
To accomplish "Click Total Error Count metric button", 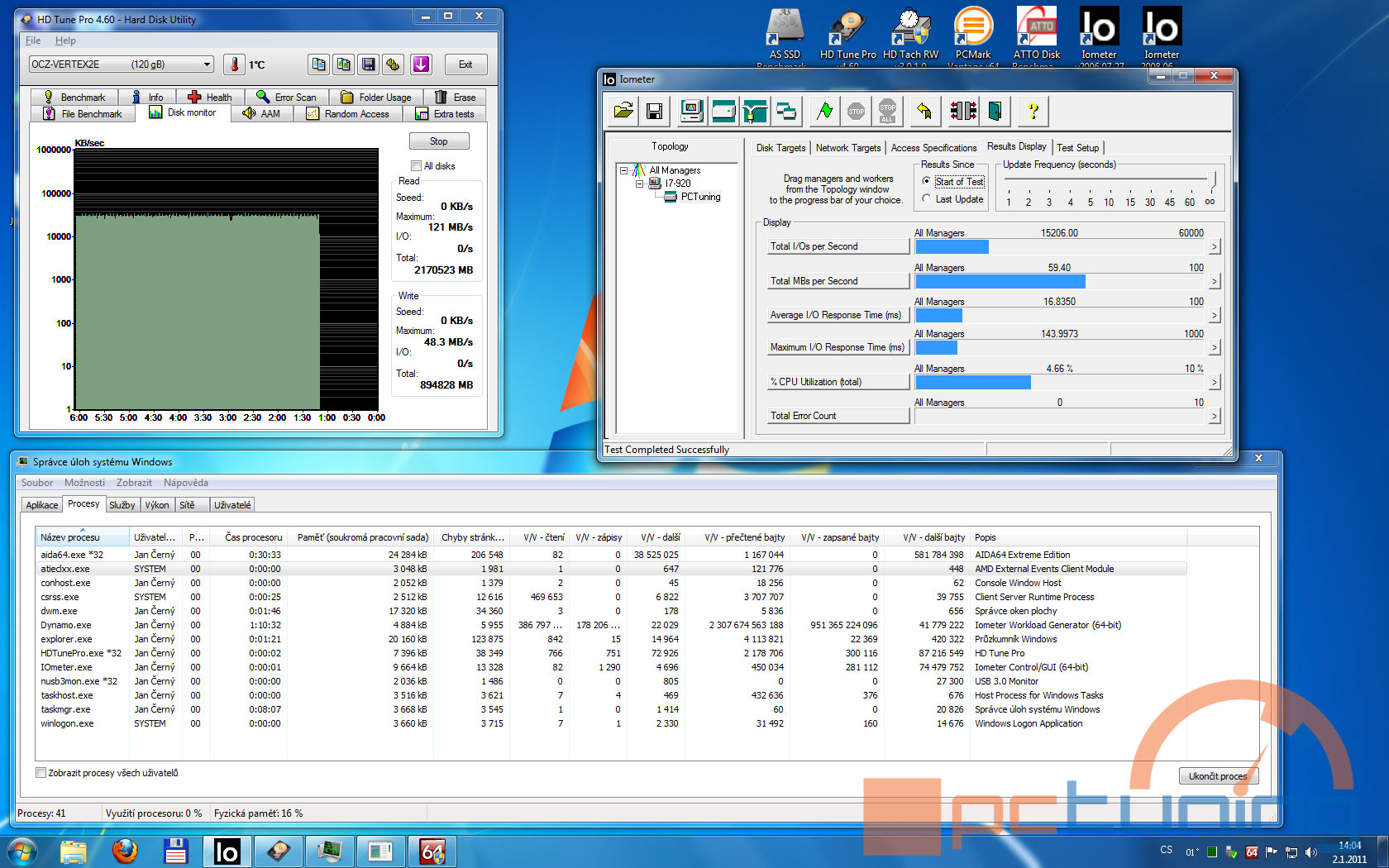I will click(838, 416).
